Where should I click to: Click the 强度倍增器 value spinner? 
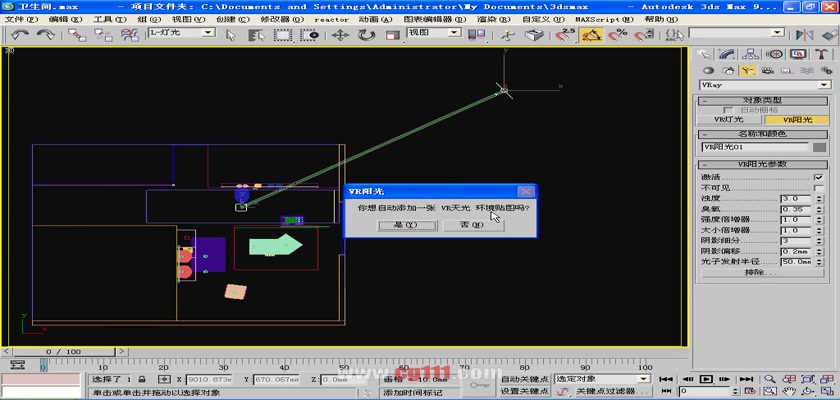[819, 220]
